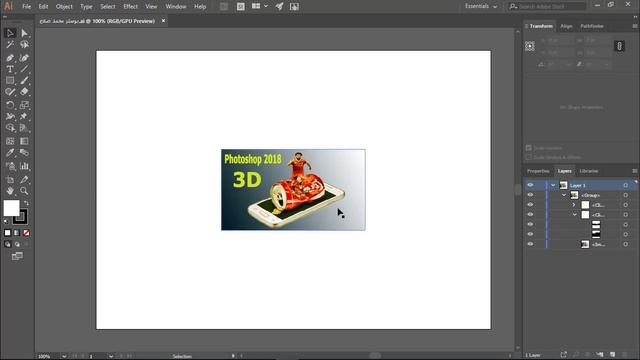Select the Shape Builder tool
The height and width of the screenshot is (360, 640).
(10, 128)
